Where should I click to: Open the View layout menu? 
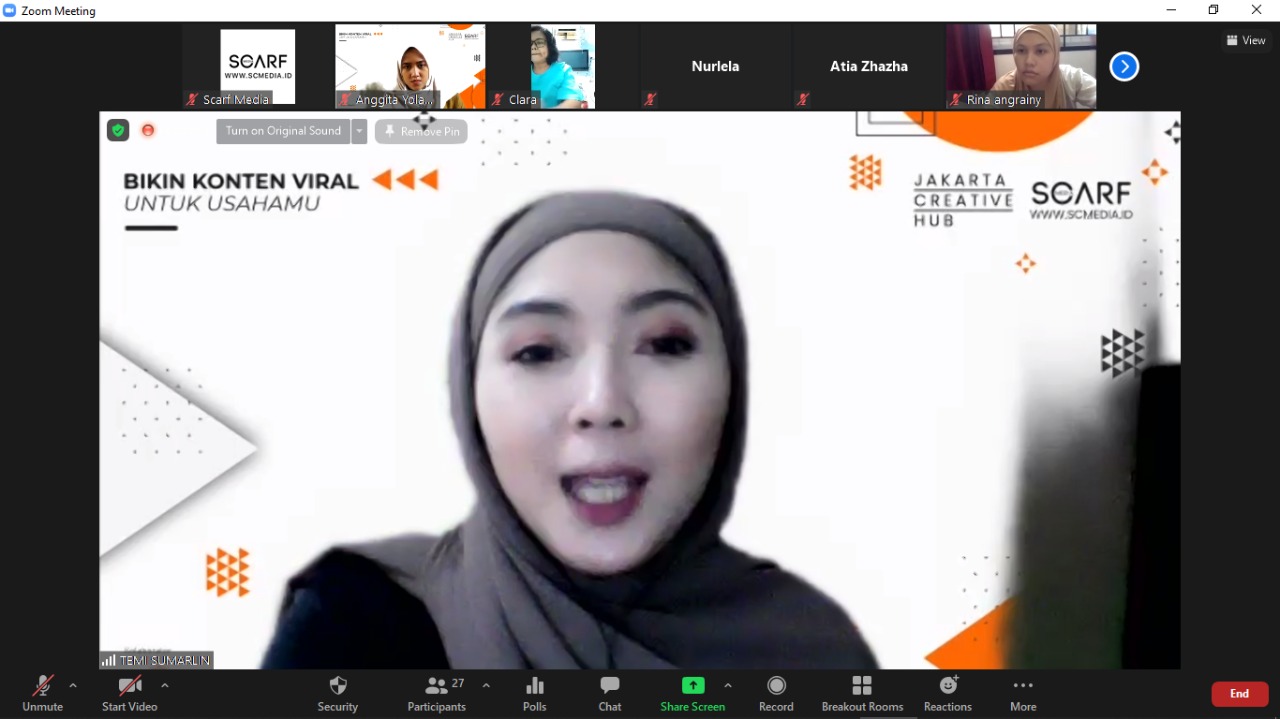click(1246, 40)
